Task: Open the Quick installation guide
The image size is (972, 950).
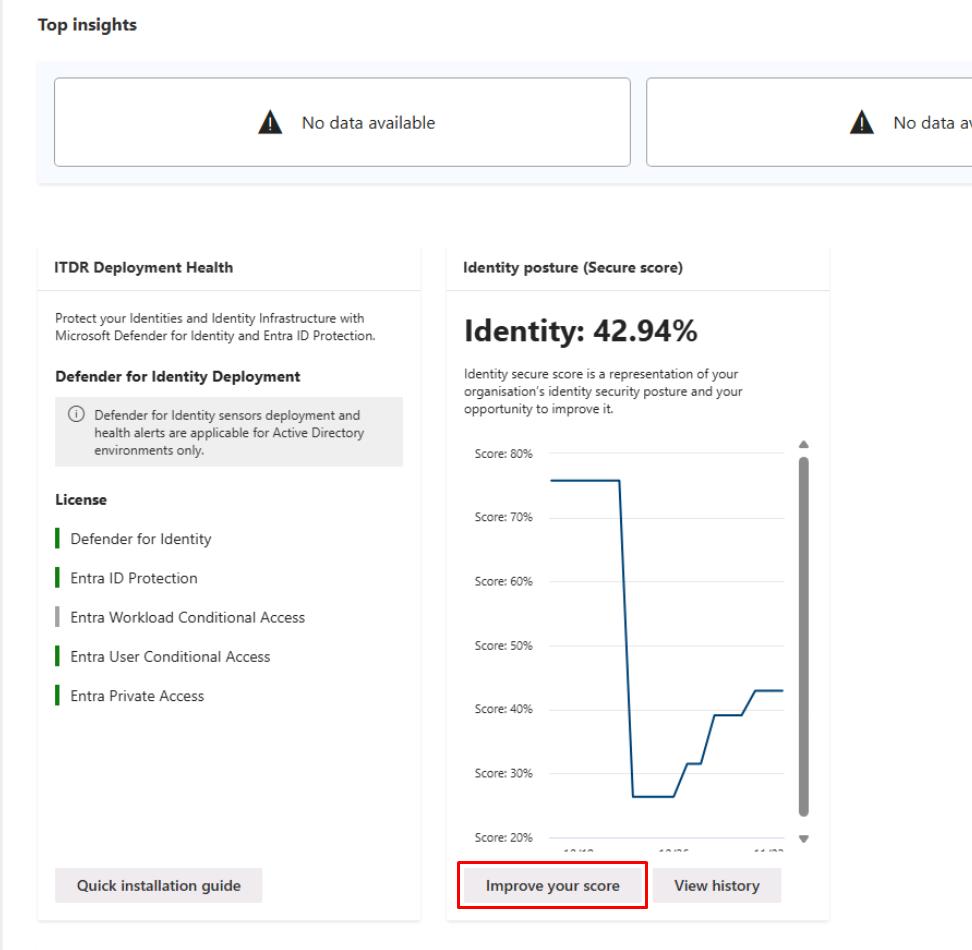Action: 158,886
